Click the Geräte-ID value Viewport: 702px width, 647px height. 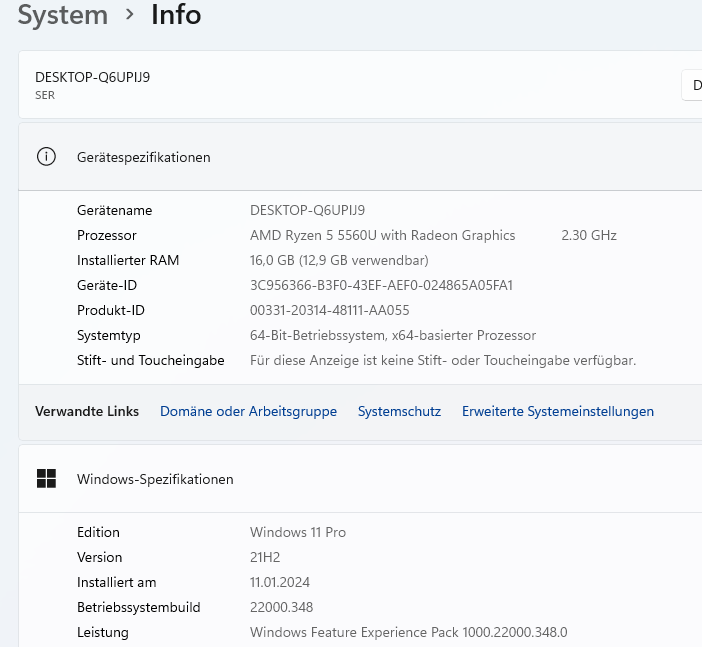381,285
